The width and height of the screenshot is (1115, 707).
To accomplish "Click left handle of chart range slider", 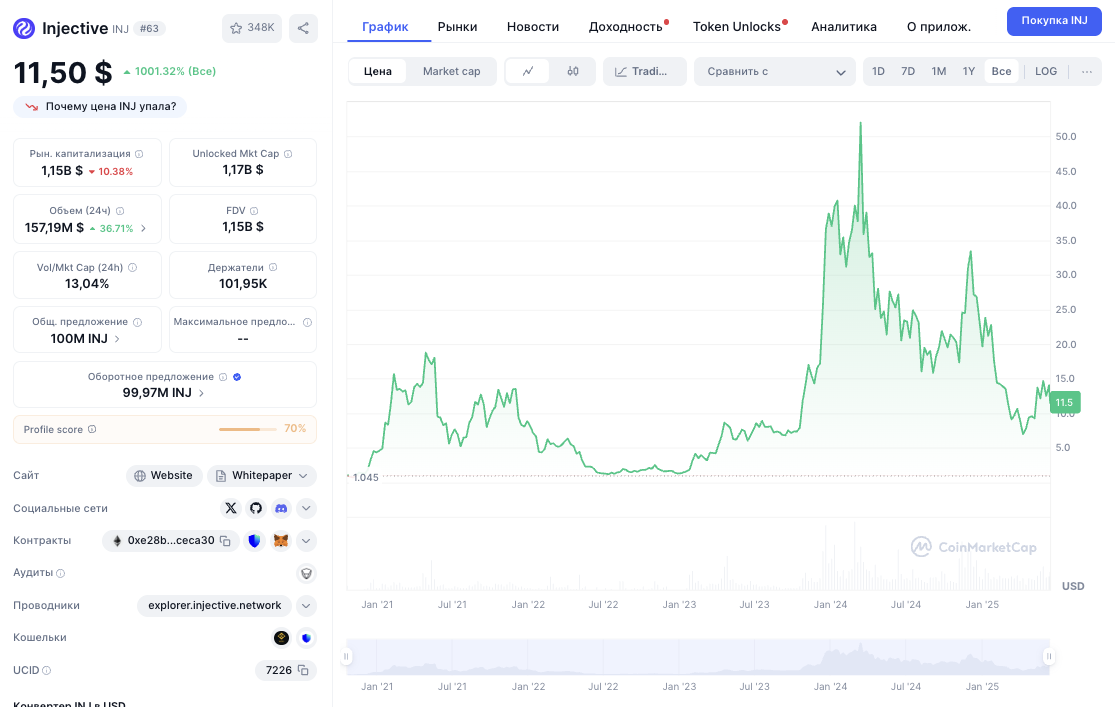I will pyautogui.click(x=346, y=656).
